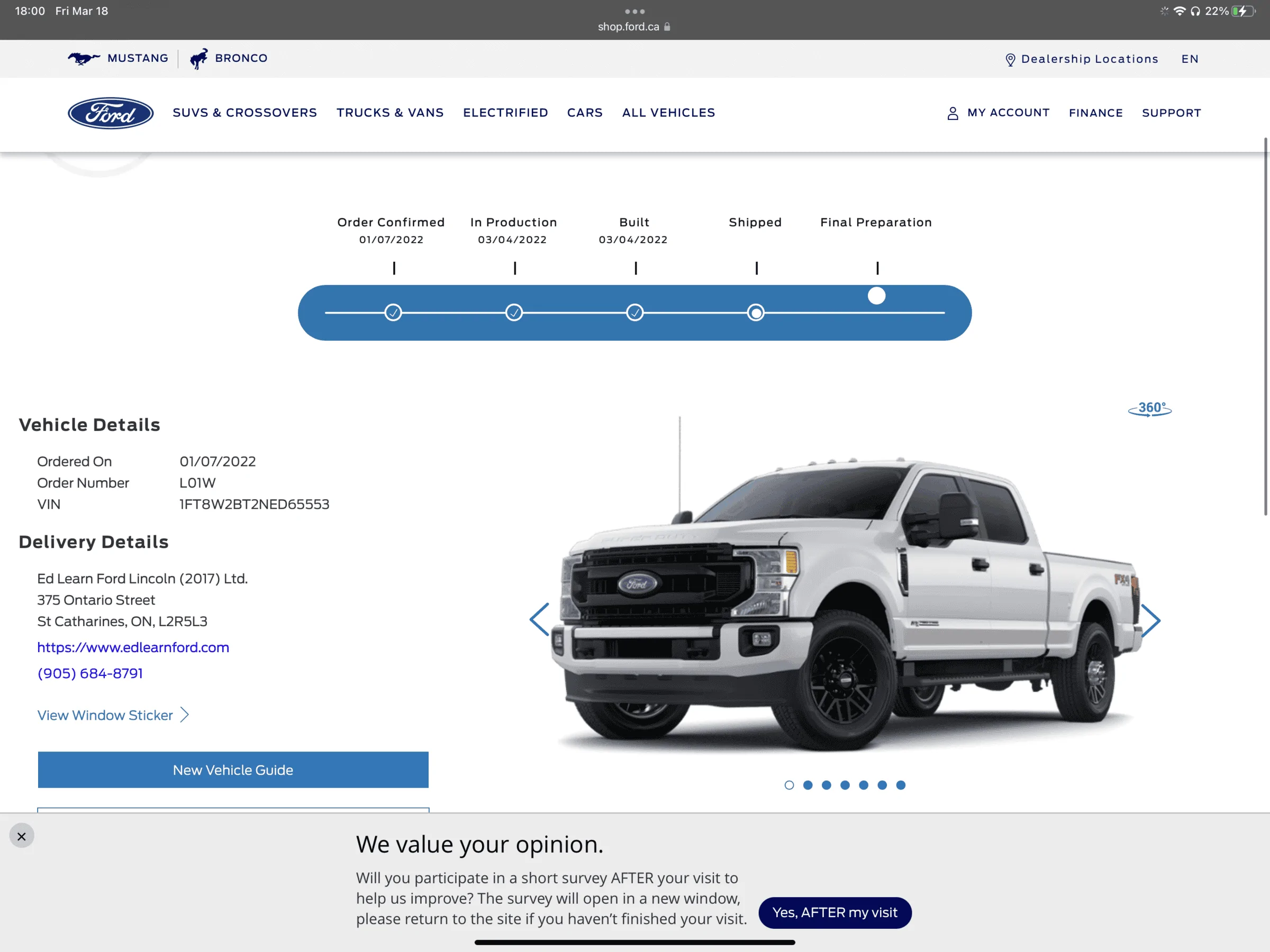Expand View Window Sticker details
1270x952 pixels.
[x=105, y=715]
